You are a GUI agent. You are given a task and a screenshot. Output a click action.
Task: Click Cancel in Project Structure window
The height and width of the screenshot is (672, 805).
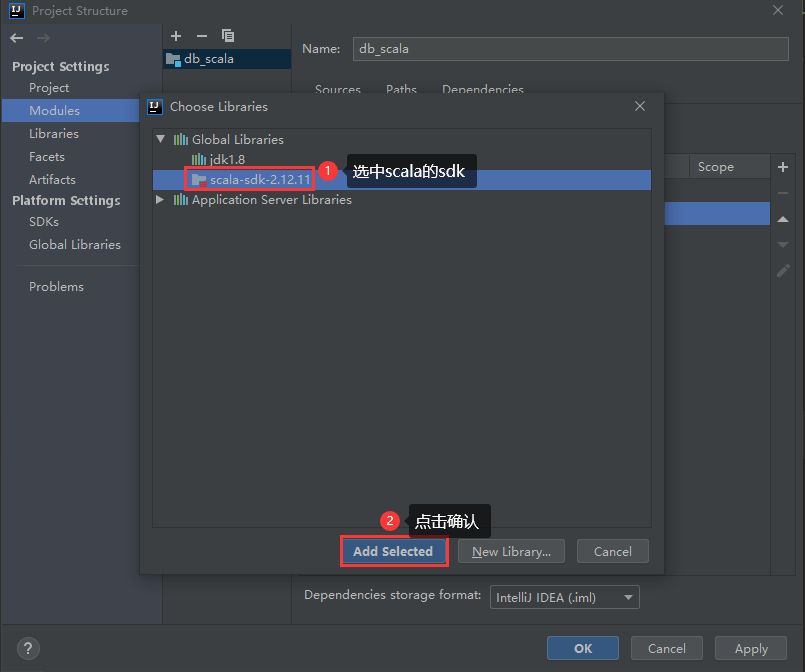point(666,648)
